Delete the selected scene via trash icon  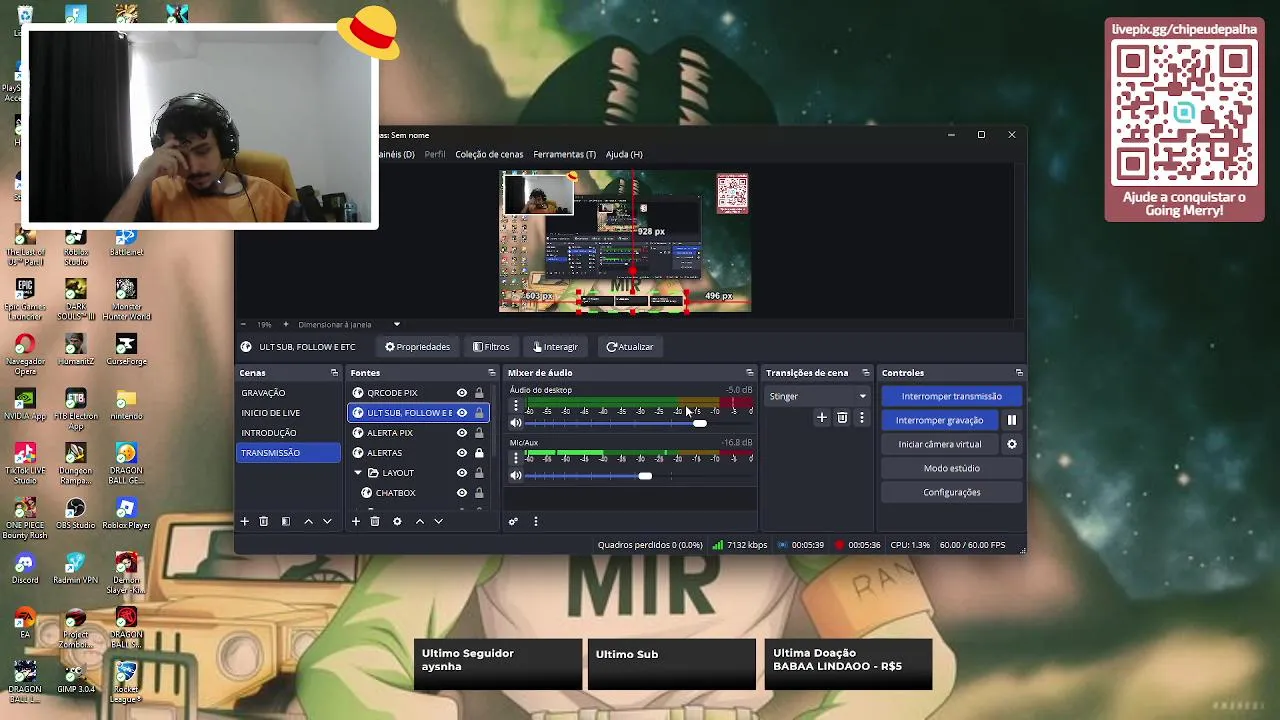(264, 521)
